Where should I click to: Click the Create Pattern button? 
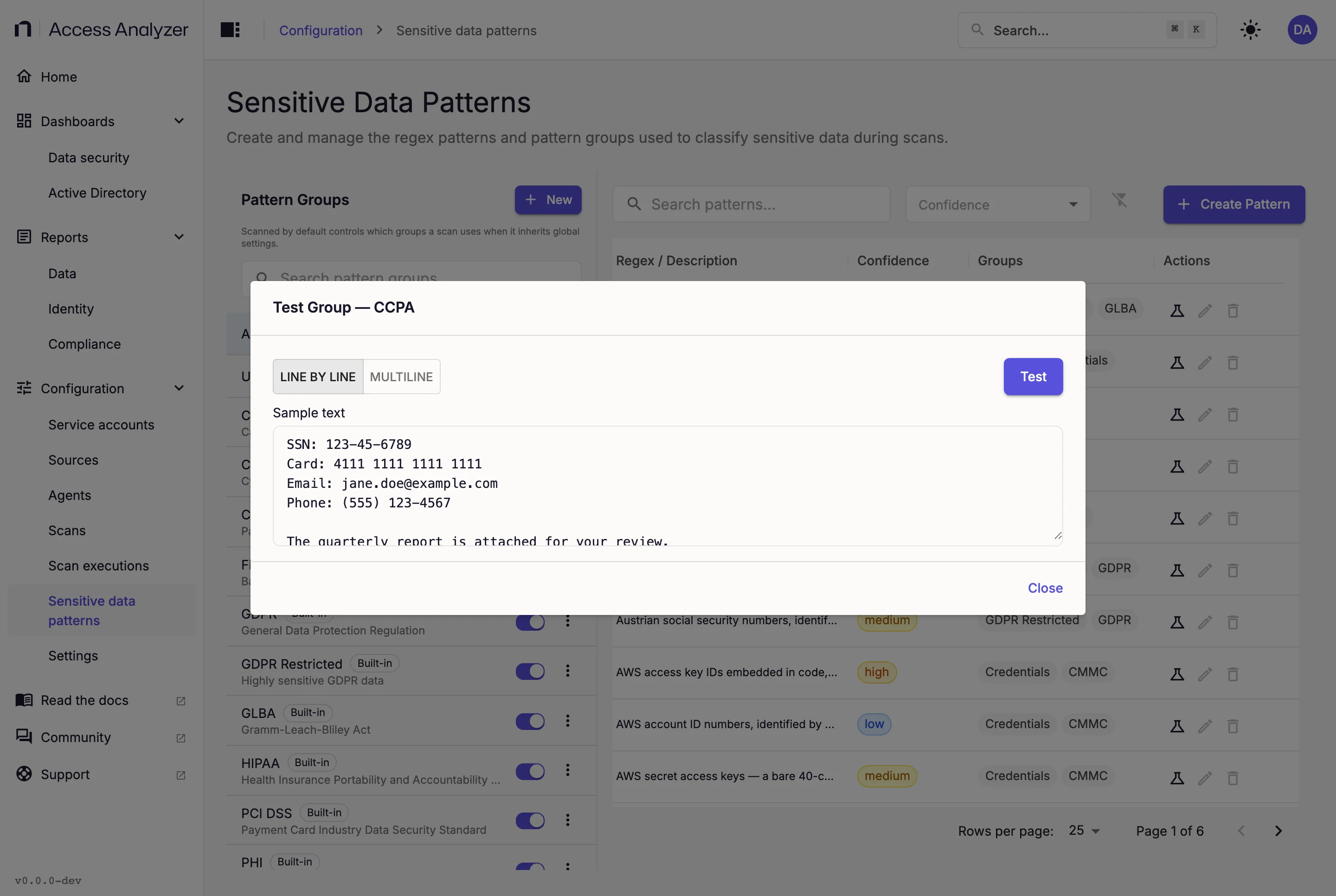pos(1234,204)
